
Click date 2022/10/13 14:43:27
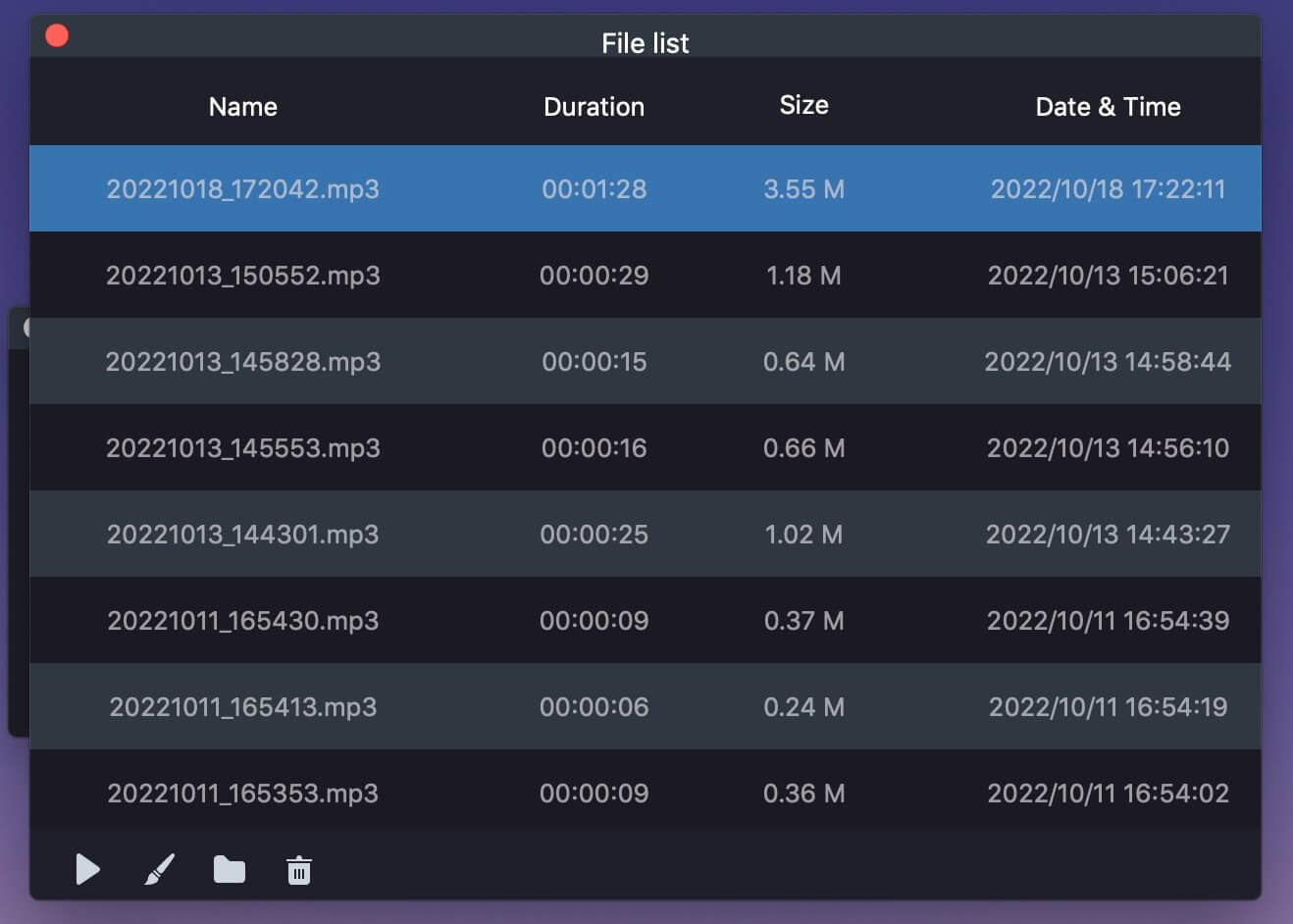pyautogui.click(x=1109, y=534)
